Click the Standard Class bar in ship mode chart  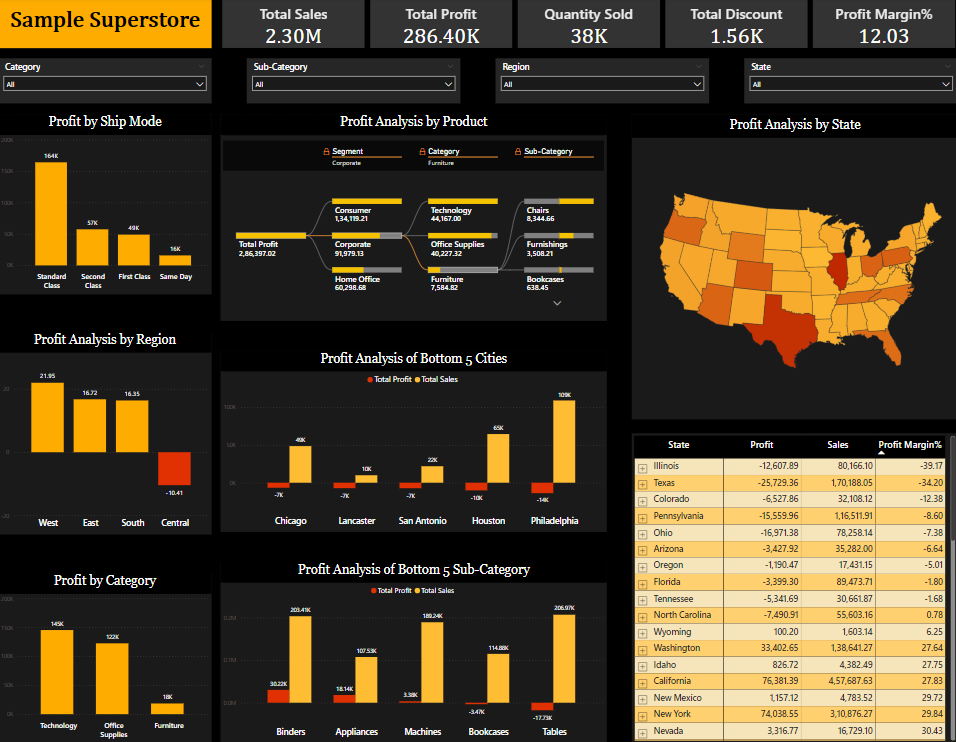51,213
